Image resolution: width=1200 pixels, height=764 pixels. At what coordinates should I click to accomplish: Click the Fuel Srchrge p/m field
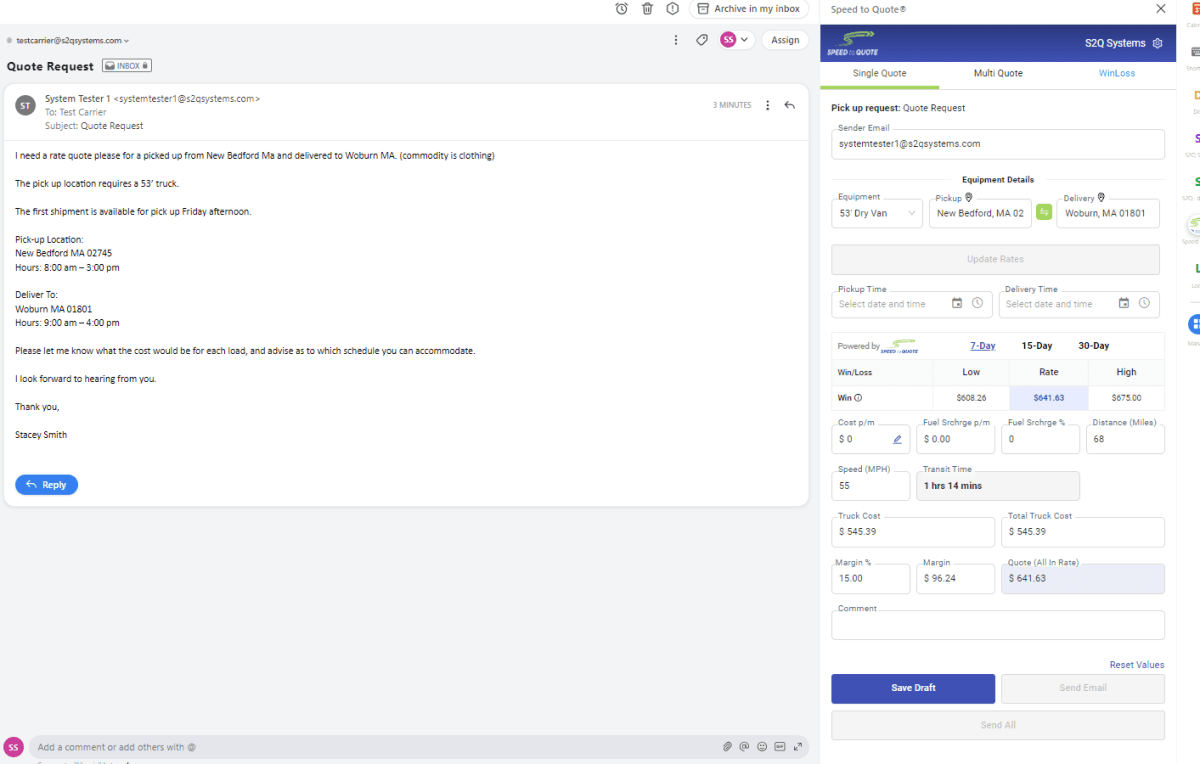(x=955, y=439)
